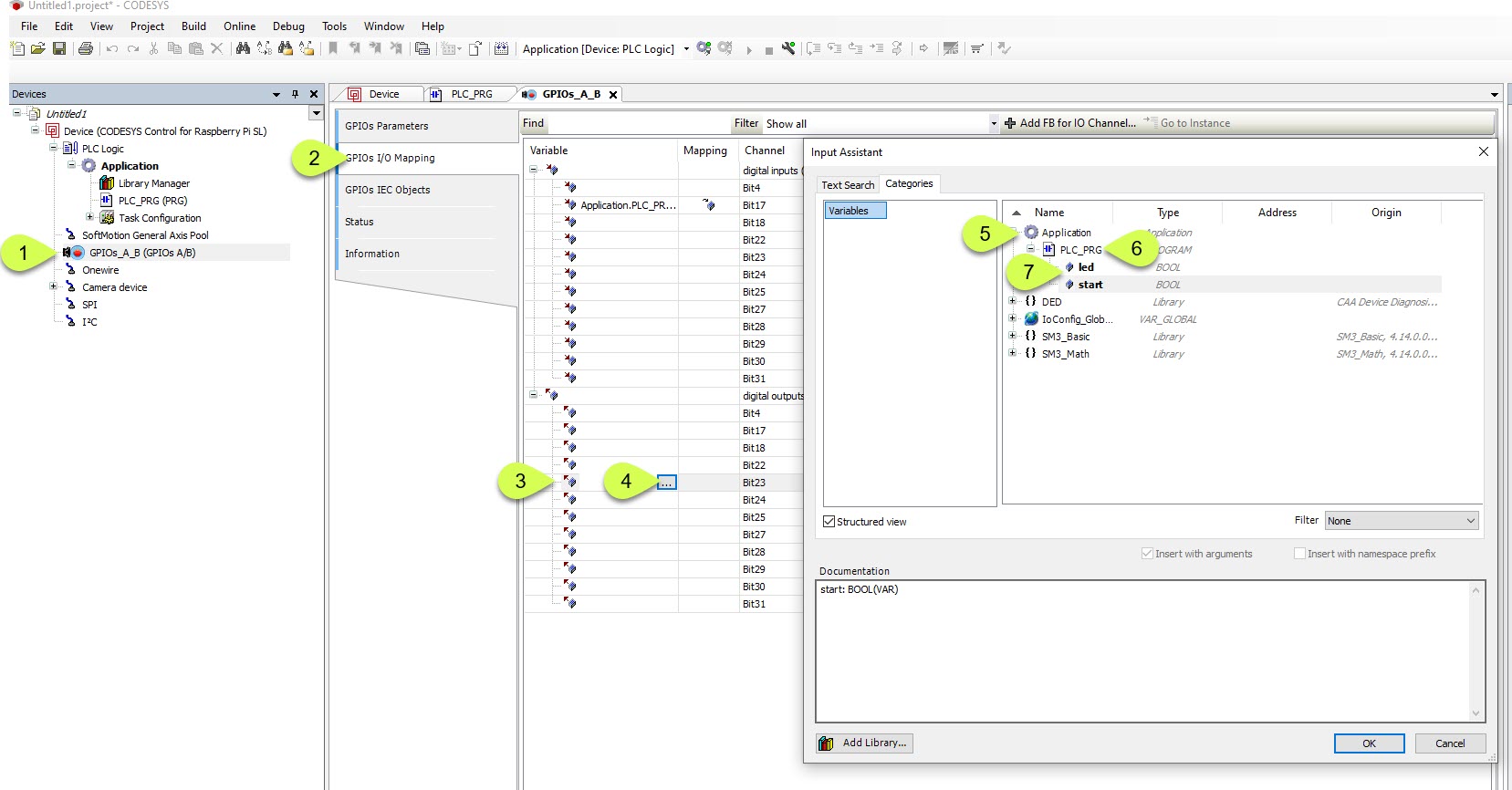Click the Library Manager icon in tree
The height and width of the screenshot is (790, 1512).
point(107,183)
